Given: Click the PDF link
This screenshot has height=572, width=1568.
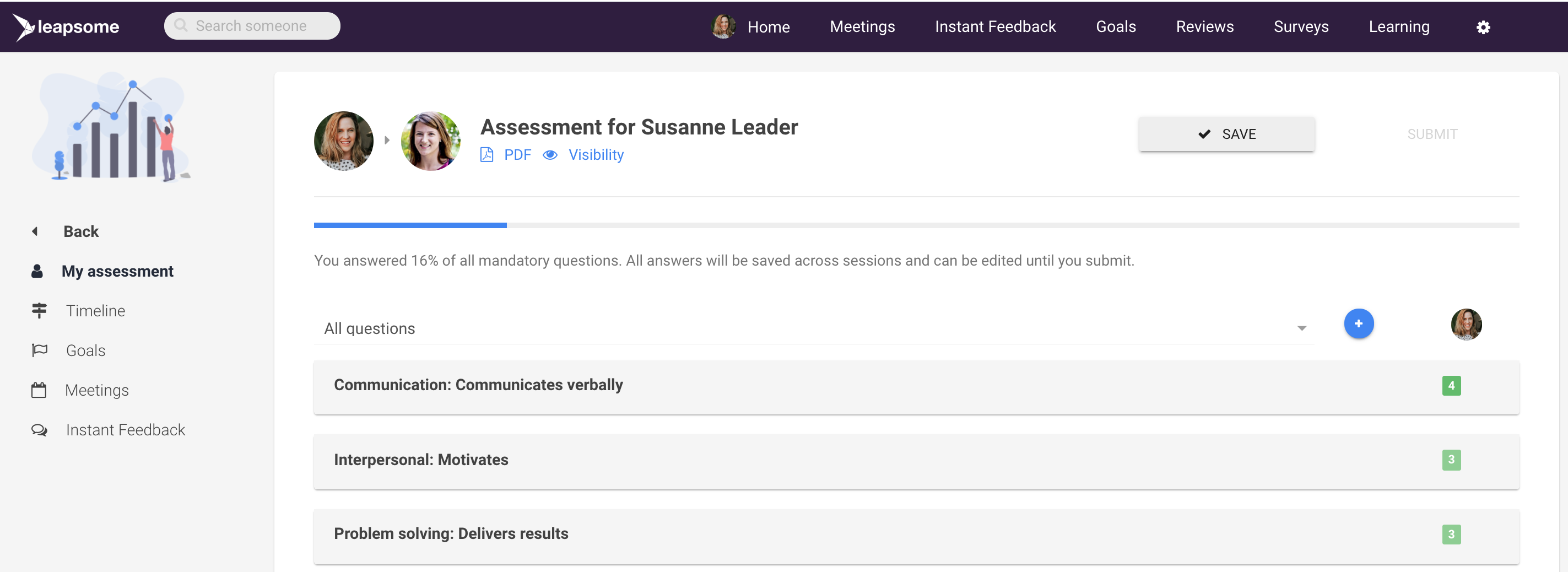Looking at the screenshot, I should [517, 155].
